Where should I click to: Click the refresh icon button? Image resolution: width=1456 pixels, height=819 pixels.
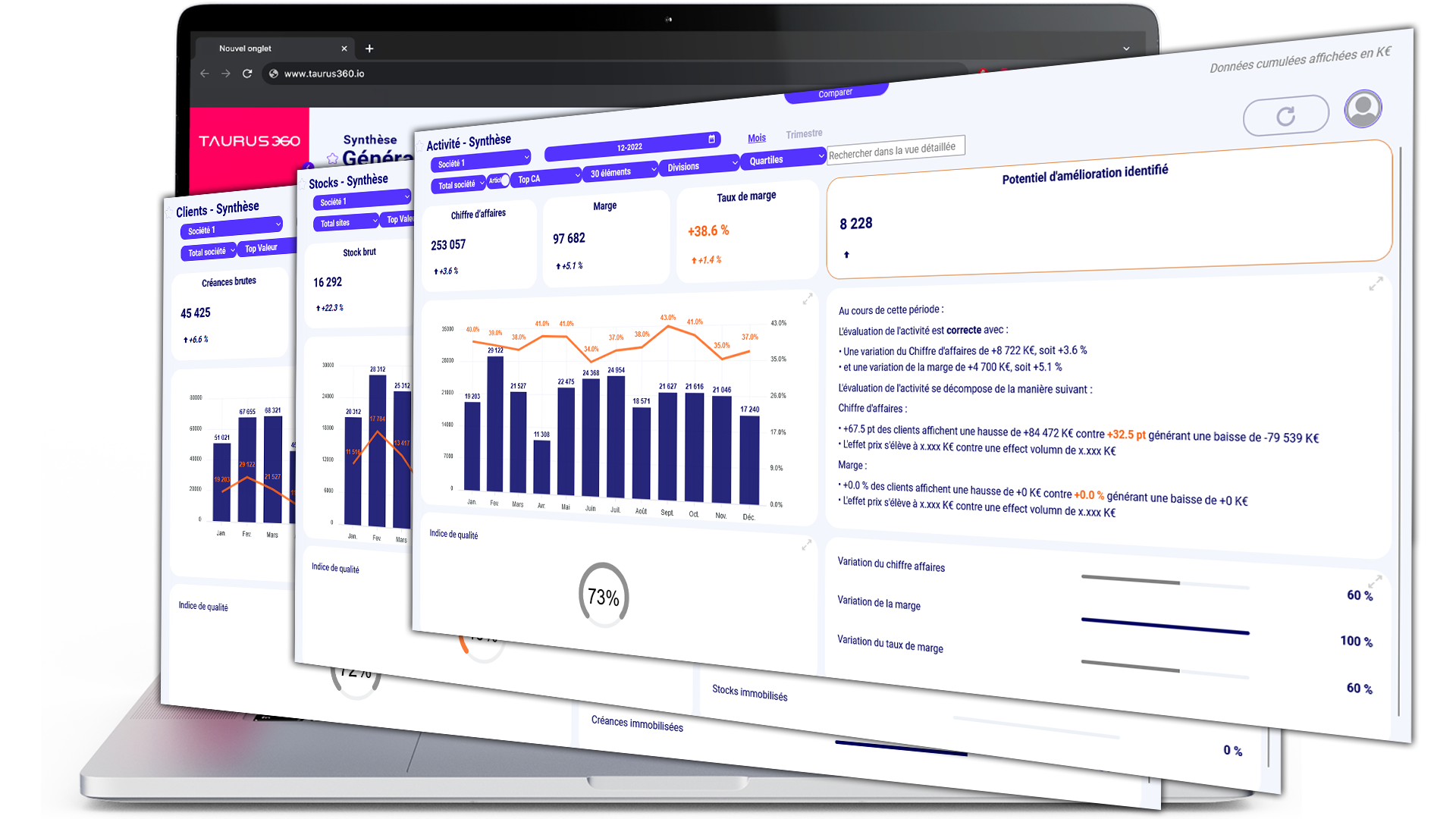1285,116
